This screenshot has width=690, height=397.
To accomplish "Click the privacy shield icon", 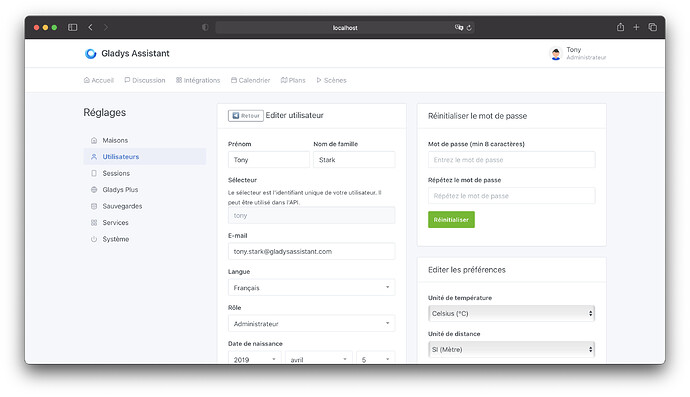I will pyautogui.click(x=205, y=27).
